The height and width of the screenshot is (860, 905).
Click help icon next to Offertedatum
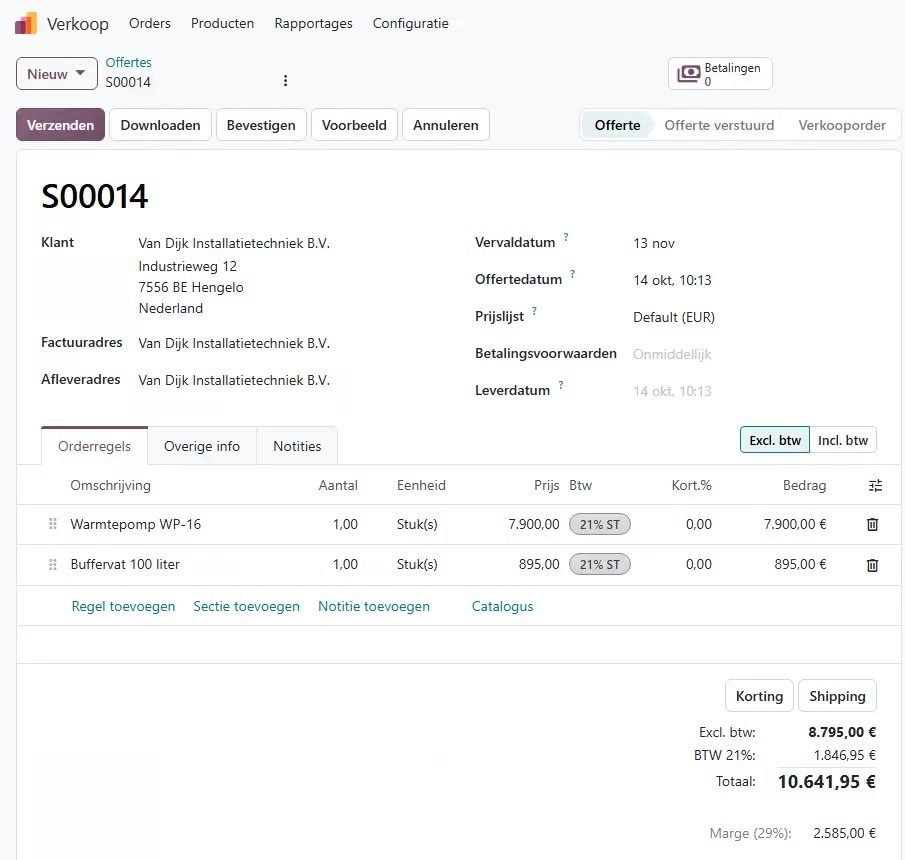pyautogui.click(x=573, y=274)
